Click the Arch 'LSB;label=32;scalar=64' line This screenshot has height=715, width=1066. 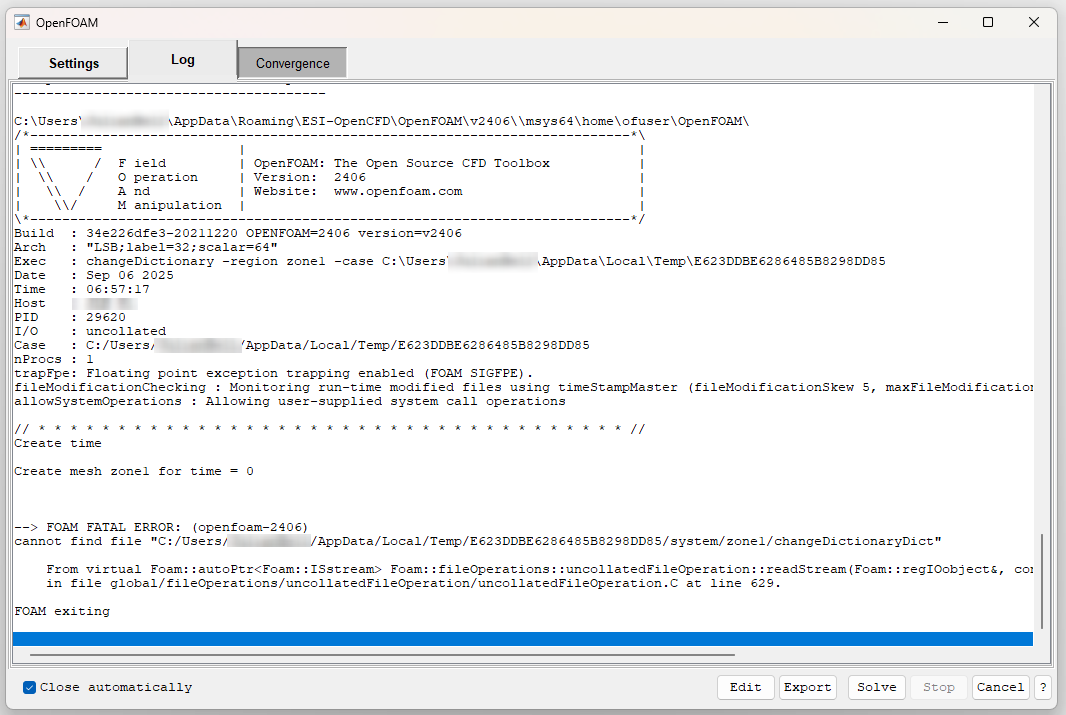pyautogui.click(x=146, y=247)
